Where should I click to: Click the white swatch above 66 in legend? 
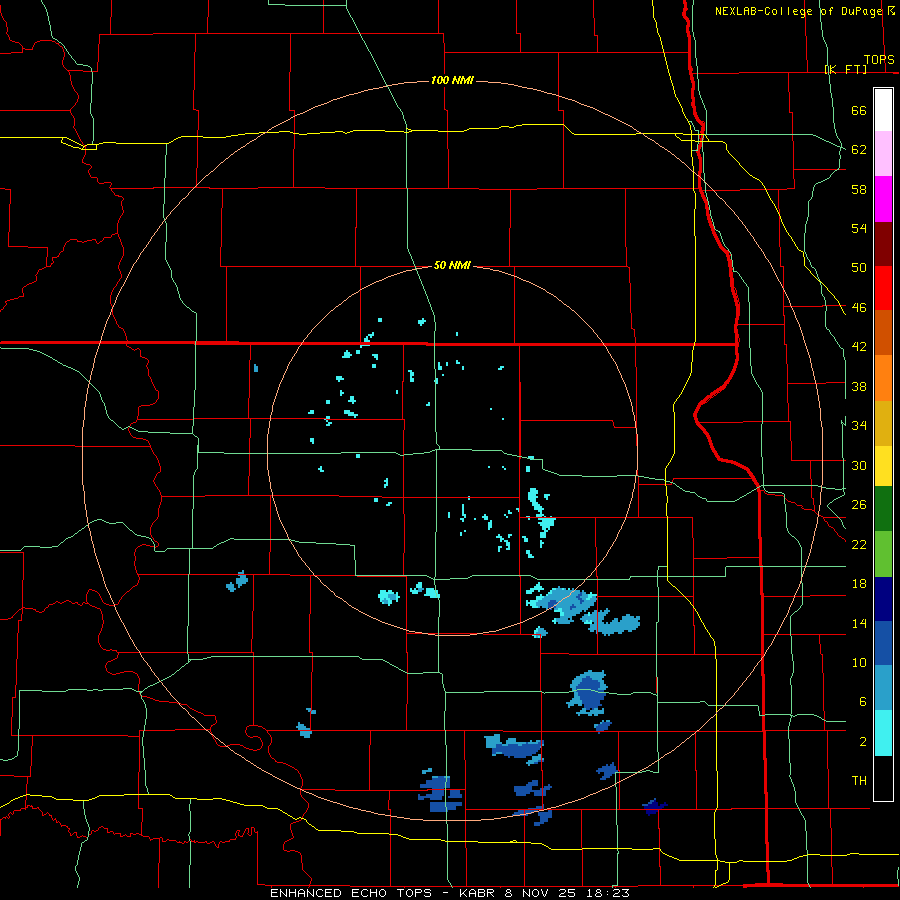point(883,110)
